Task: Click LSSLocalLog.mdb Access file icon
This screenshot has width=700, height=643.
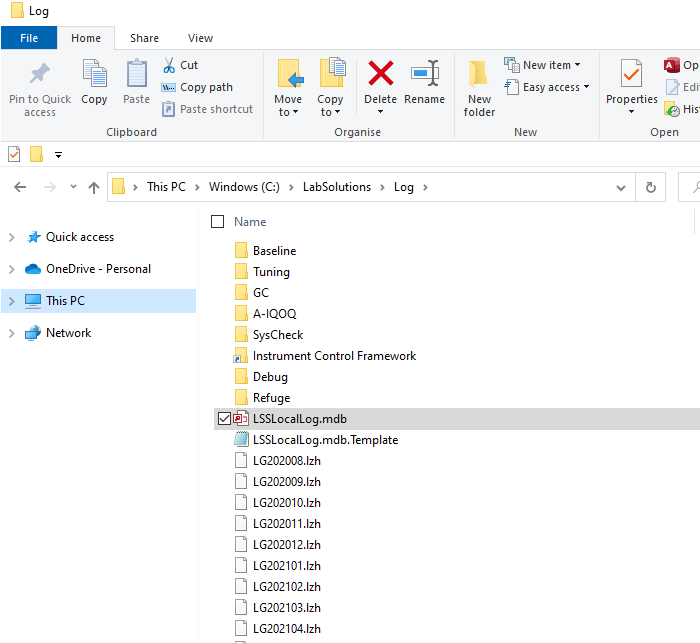Action: (241, 419)
